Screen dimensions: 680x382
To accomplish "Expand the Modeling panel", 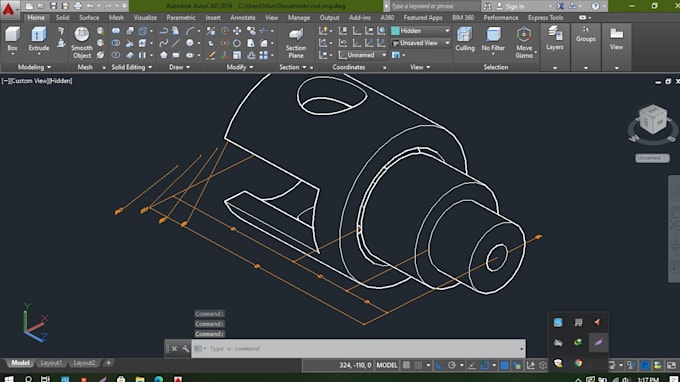I will tap(34, 67).
